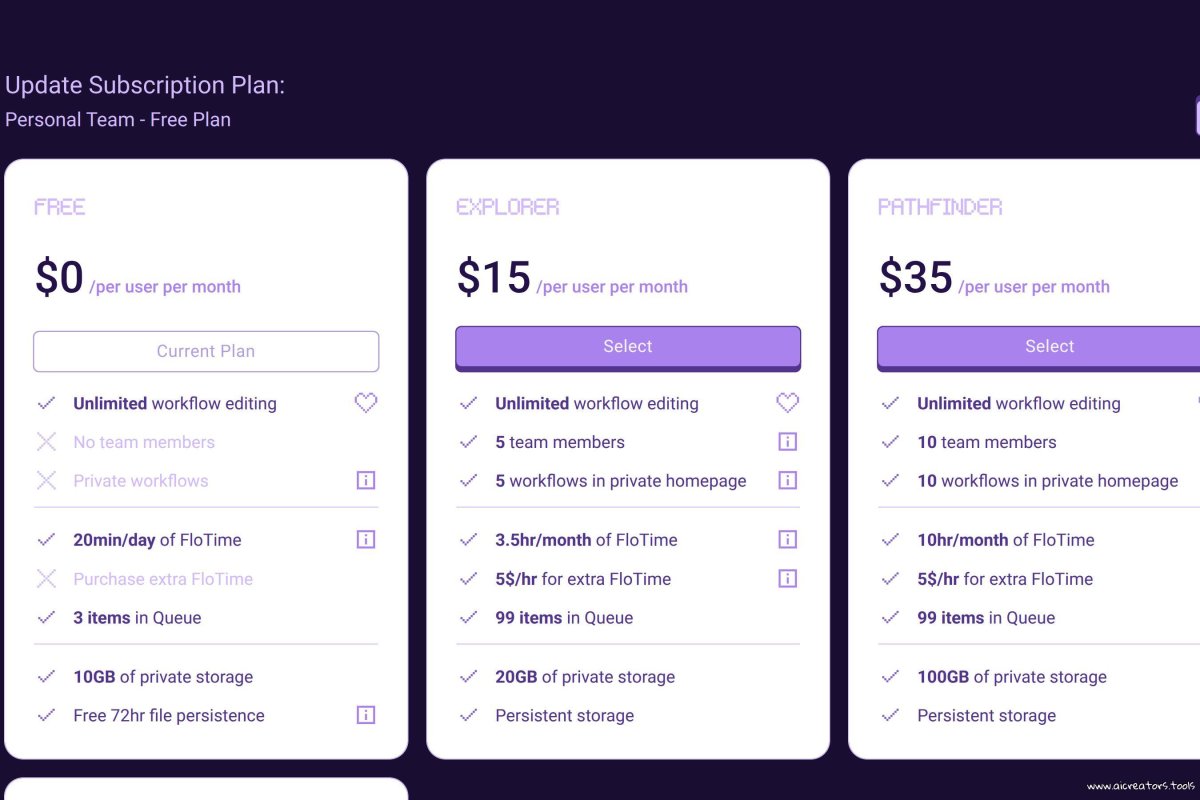Screen dimensions: 1200x800
Task: Click X icon beside No team members
Action: coord(46,442)
